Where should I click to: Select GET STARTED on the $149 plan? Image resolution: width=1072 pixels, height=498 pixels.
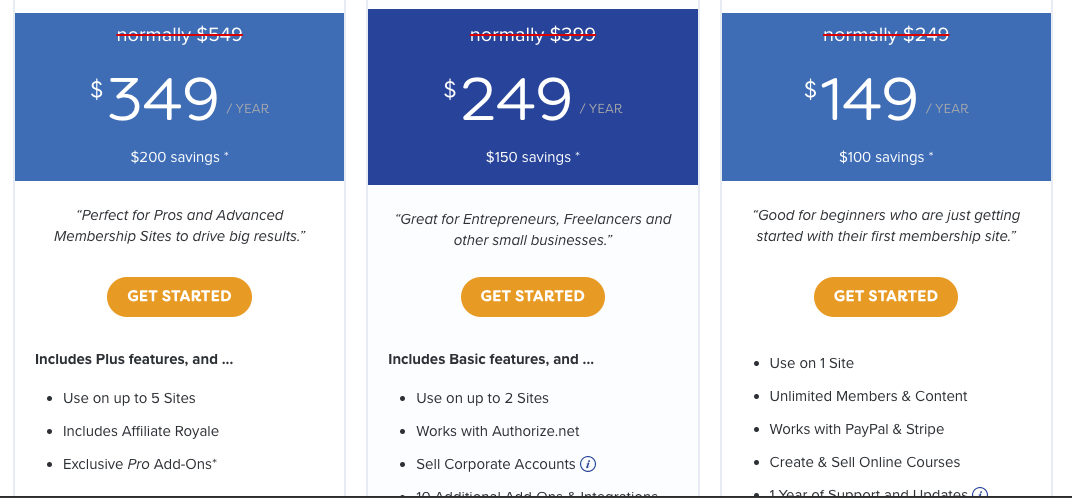885,297
